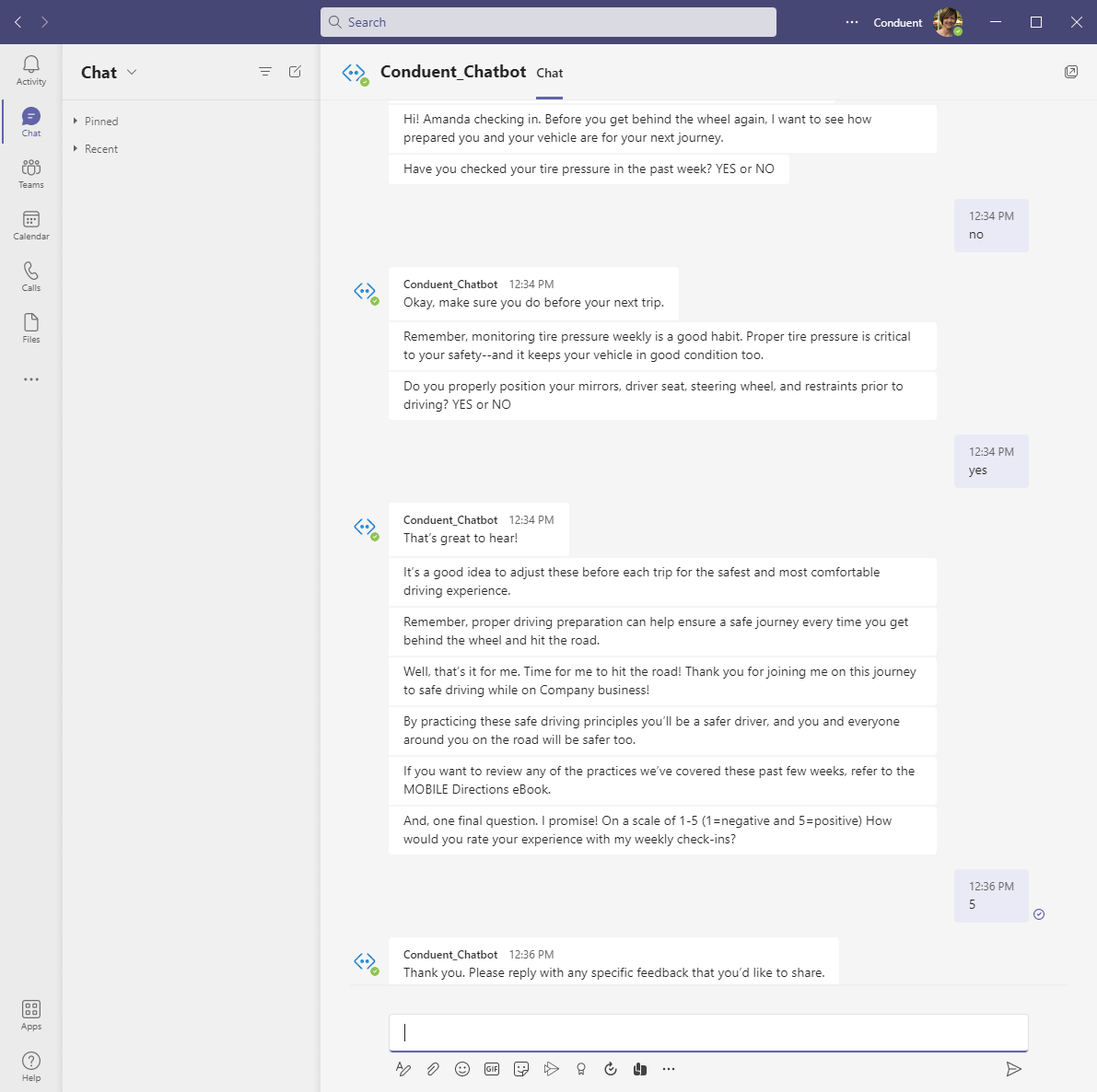Click the mirrors and driver seat question
This screenshot has height=1092, width=1097.
662,395
